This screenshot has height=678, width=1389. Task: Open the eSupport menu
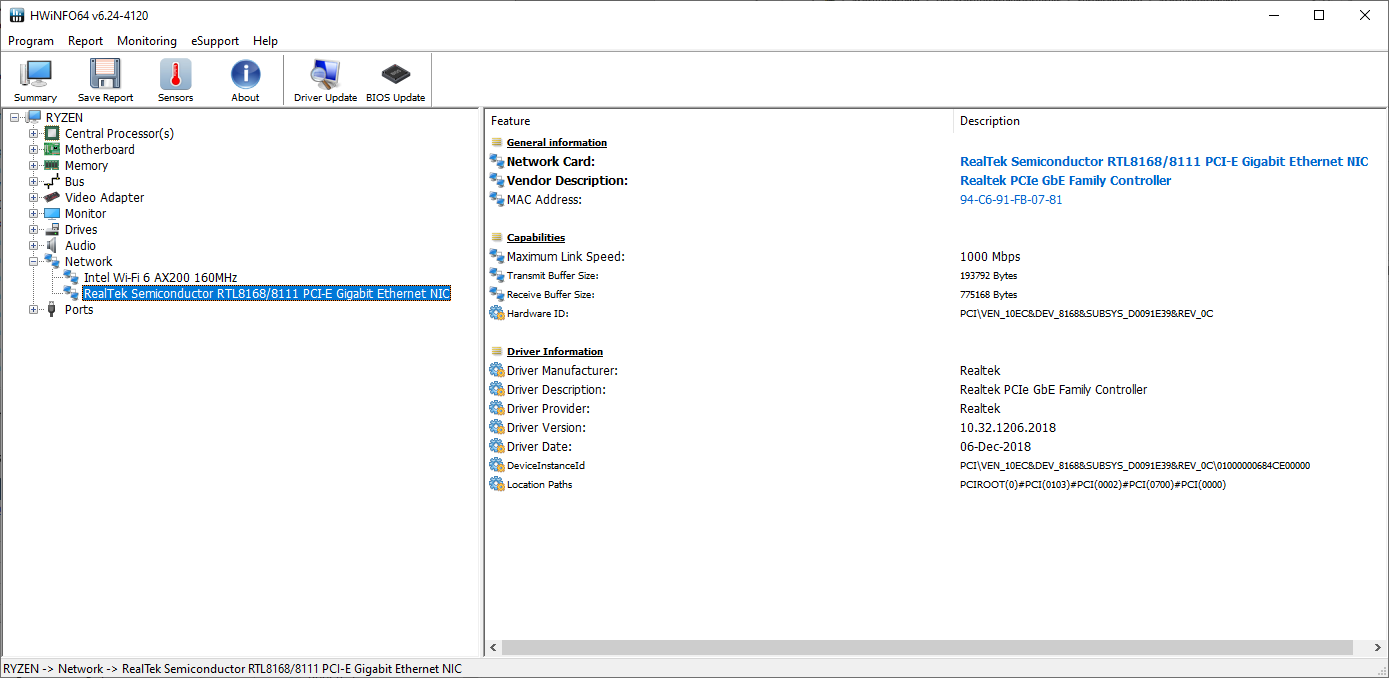click(215, 41)
